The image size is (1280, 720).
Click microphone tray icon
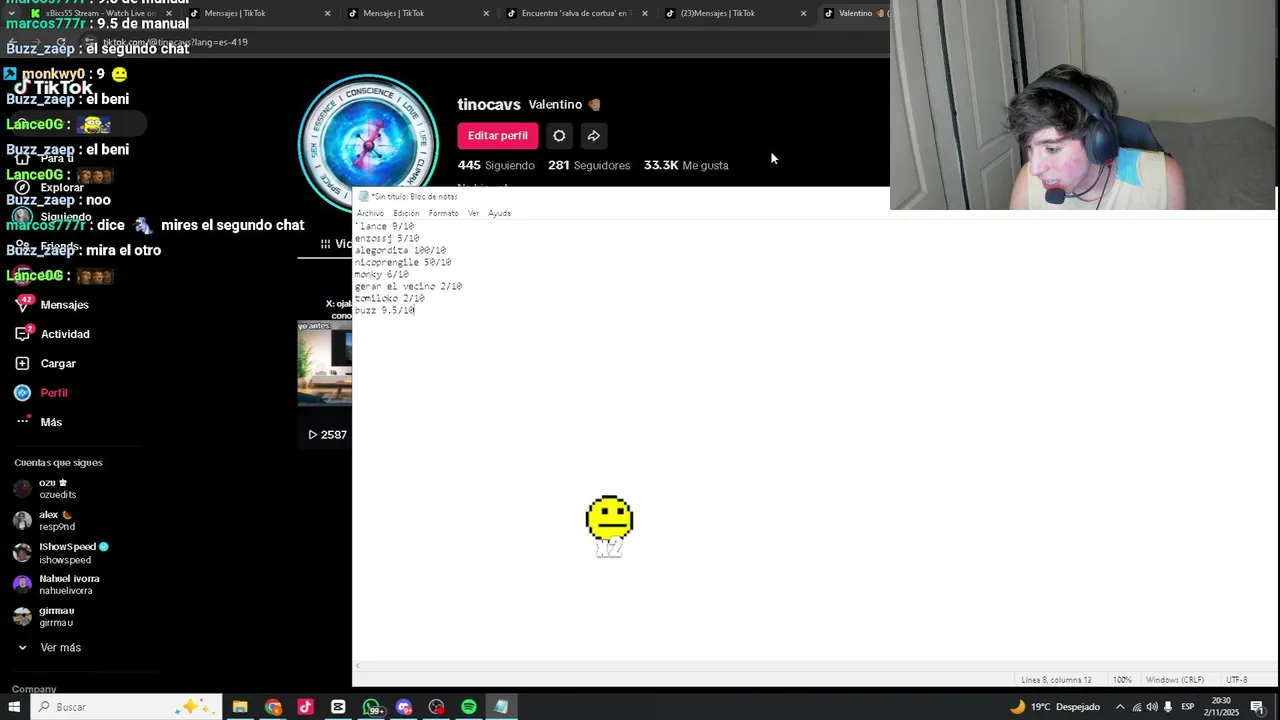tap(1168, 707)
